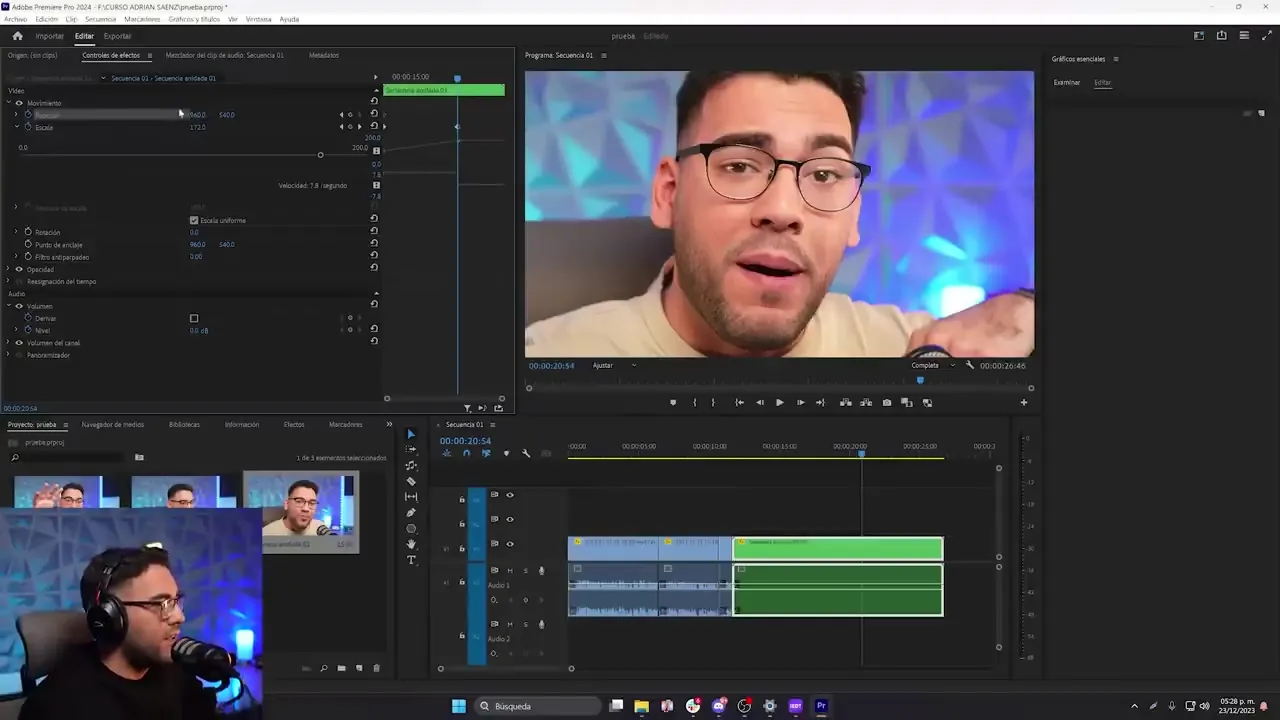Switch to the Importar workspace
Screen dimensions: 1280x720
(x=50, y=36)
